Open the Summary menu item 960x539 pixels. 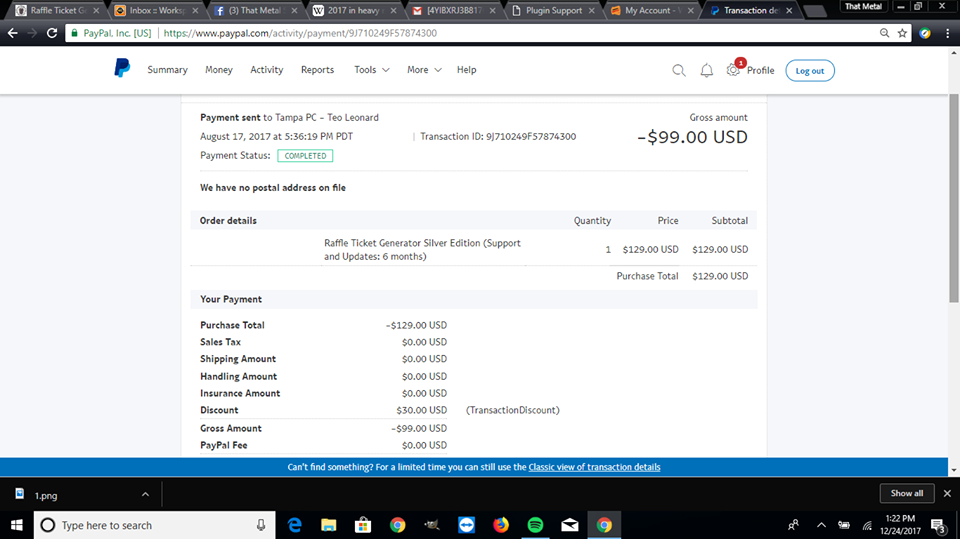(167, 70)
